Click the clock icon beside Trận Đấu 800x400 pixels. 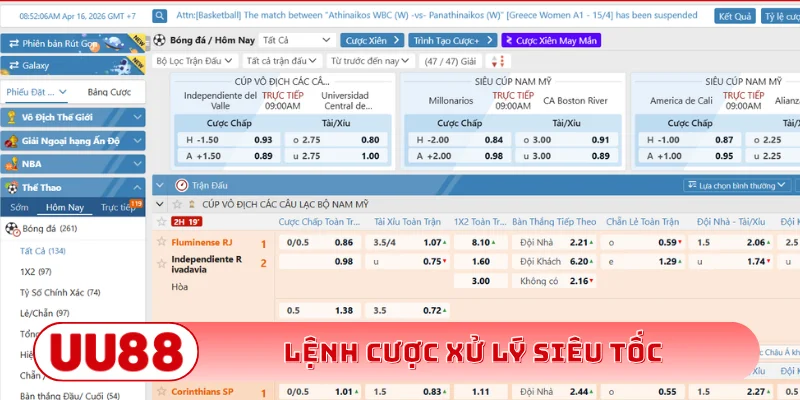[x=182, y=185]
